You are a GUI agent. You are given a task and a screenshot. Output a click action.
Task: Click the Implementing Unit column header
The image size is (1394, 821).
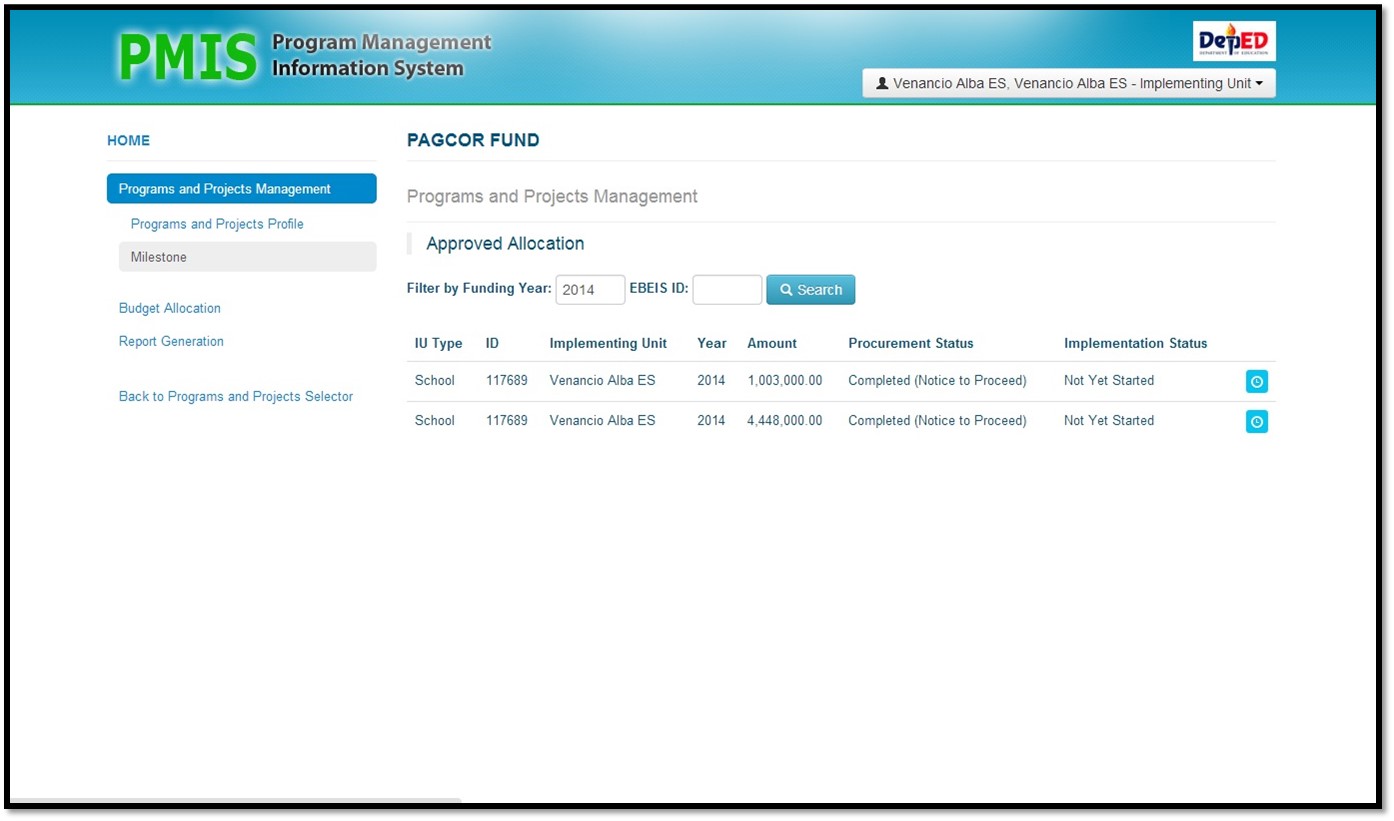coord(608,343)
